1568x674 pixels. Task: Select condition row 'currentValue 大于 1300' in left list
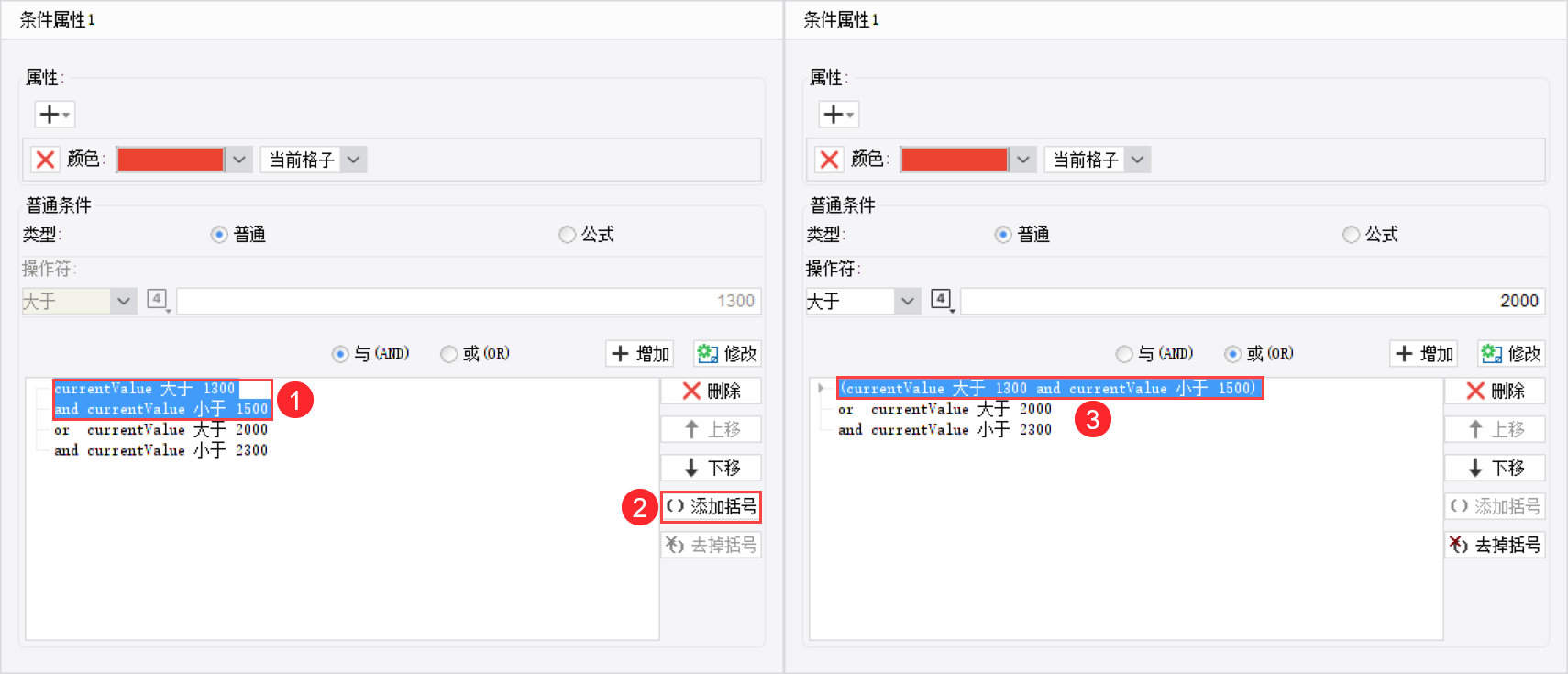(146, 389)
